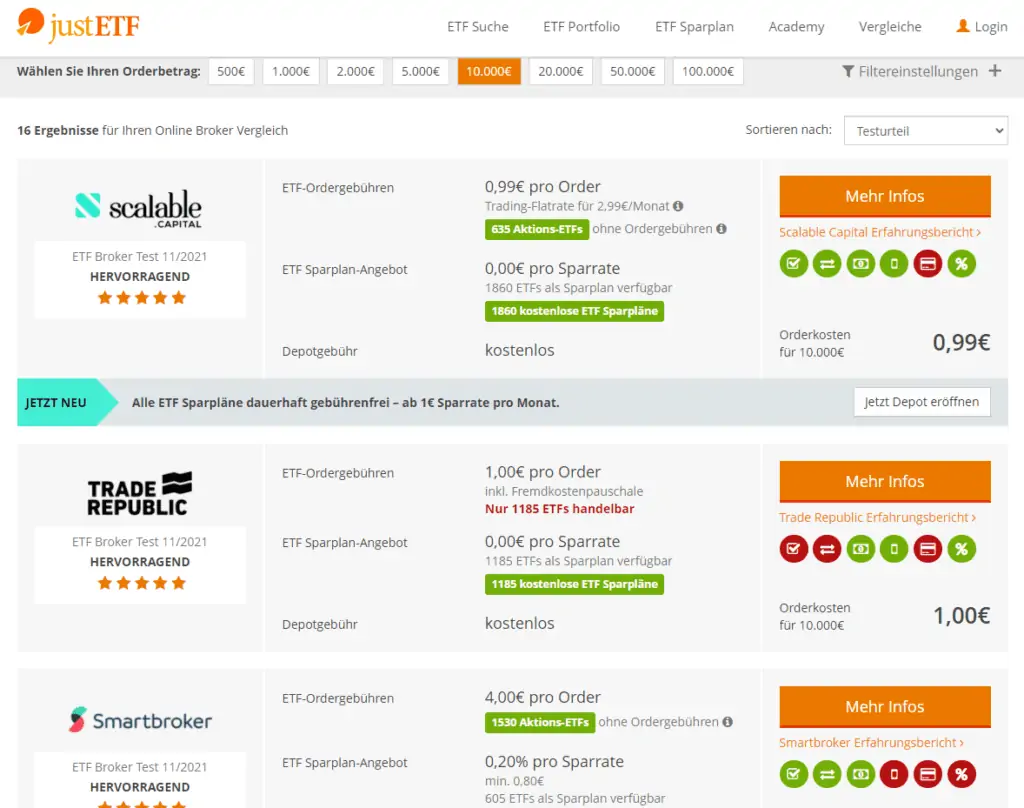Click the justETF logo
1024x808 pixels.
[78, 25]
